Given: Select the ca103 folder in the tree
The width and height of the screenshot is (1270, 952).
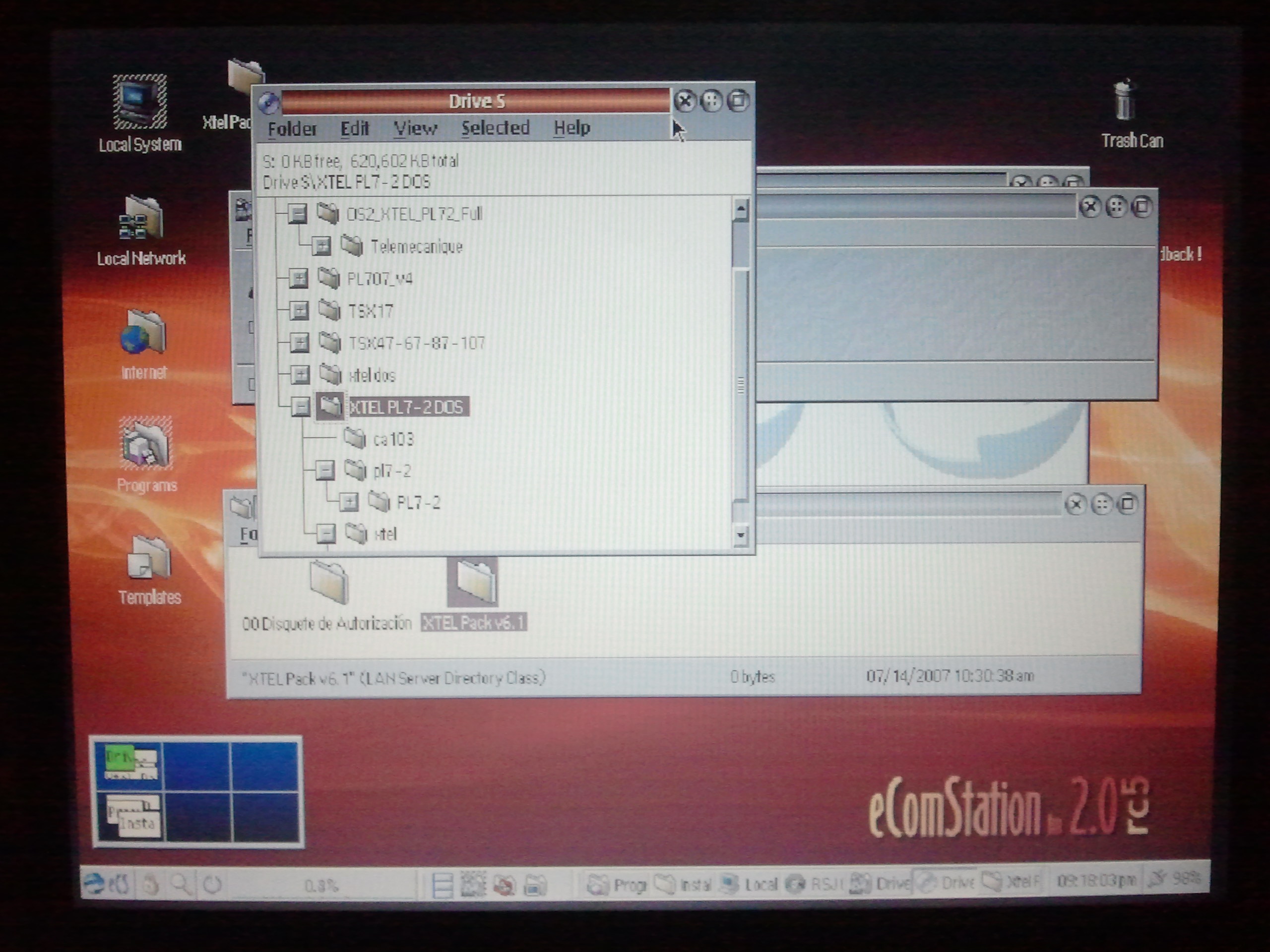Looking at the screenshot, I should (393, 440).
